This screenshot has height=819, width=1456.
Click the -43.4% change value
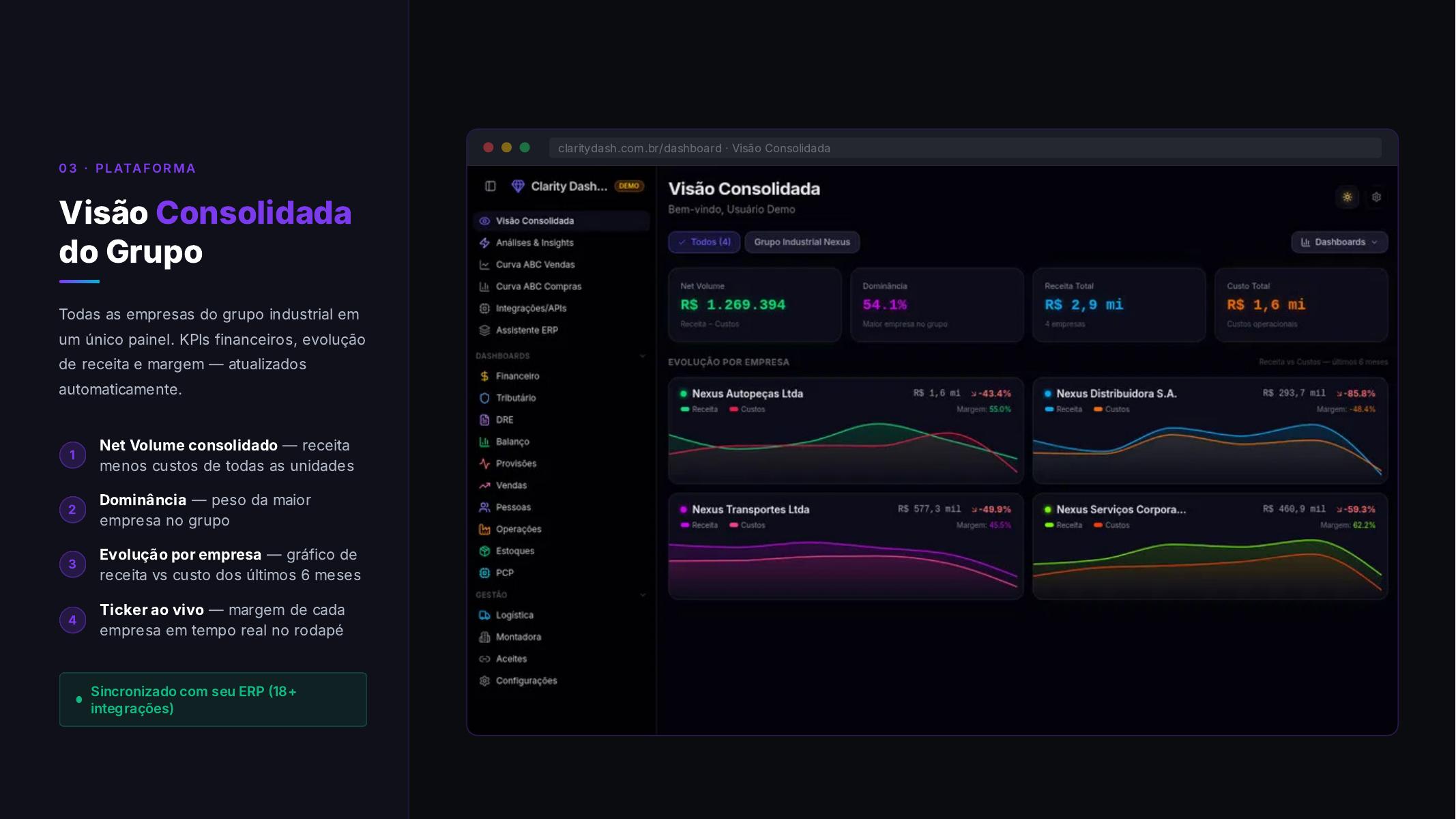pos(991,394)
